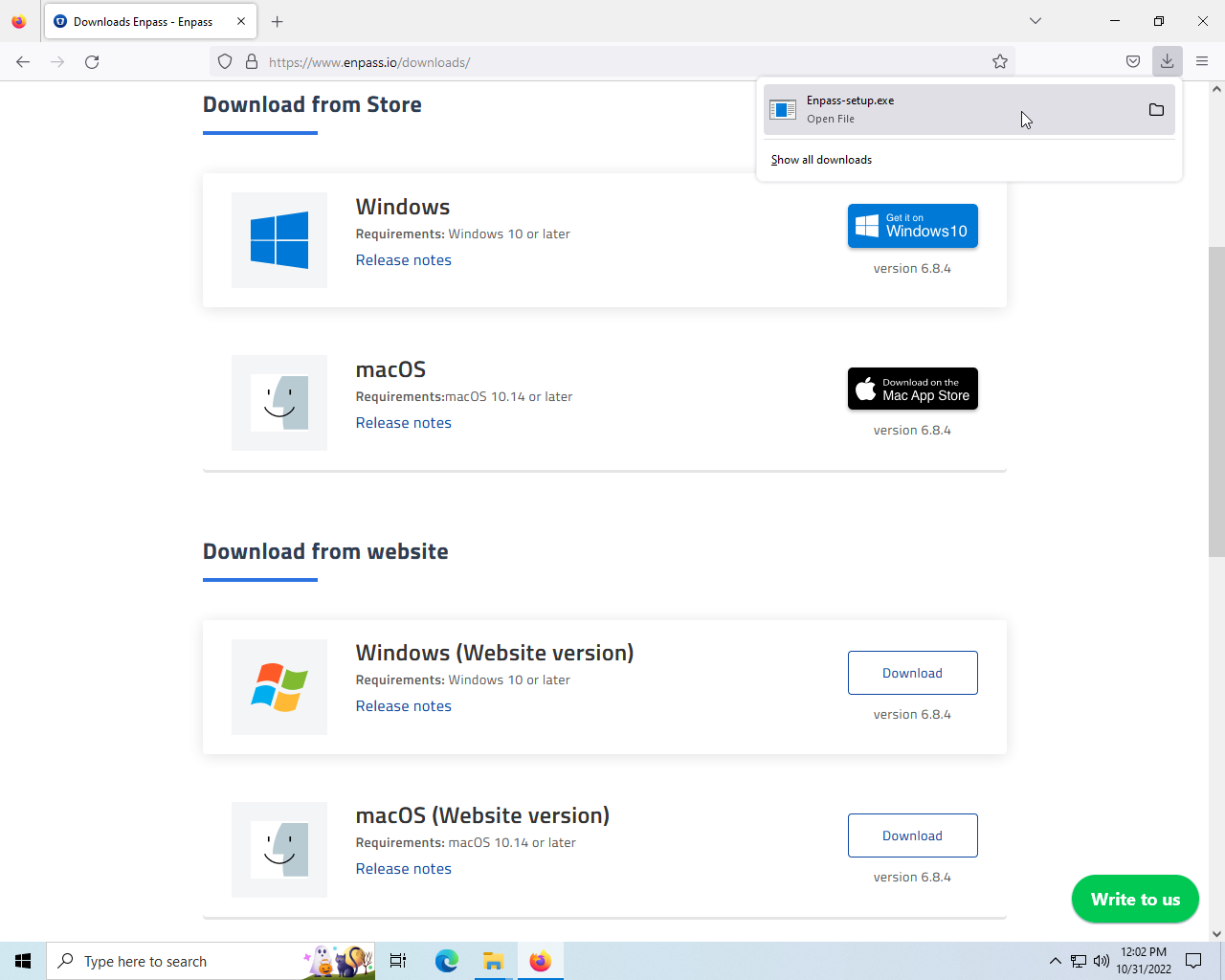Toggle the Downloads toolbar button
Image resolution: width=1225 pixels, height=980 pixels.
1168,62
